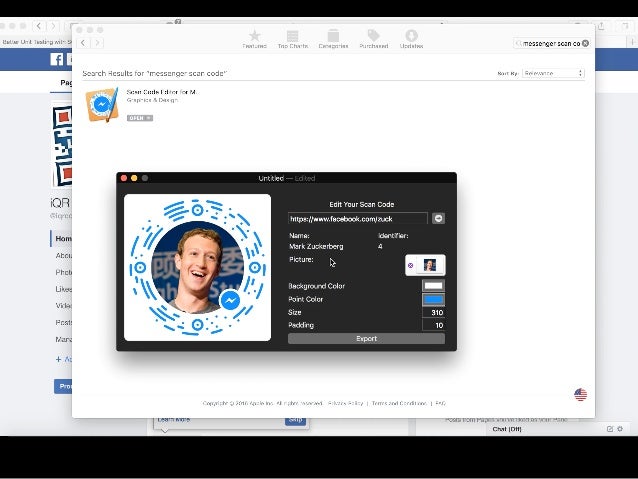
Task: Open the Privacy Policy link
Action: coord(345,403)
